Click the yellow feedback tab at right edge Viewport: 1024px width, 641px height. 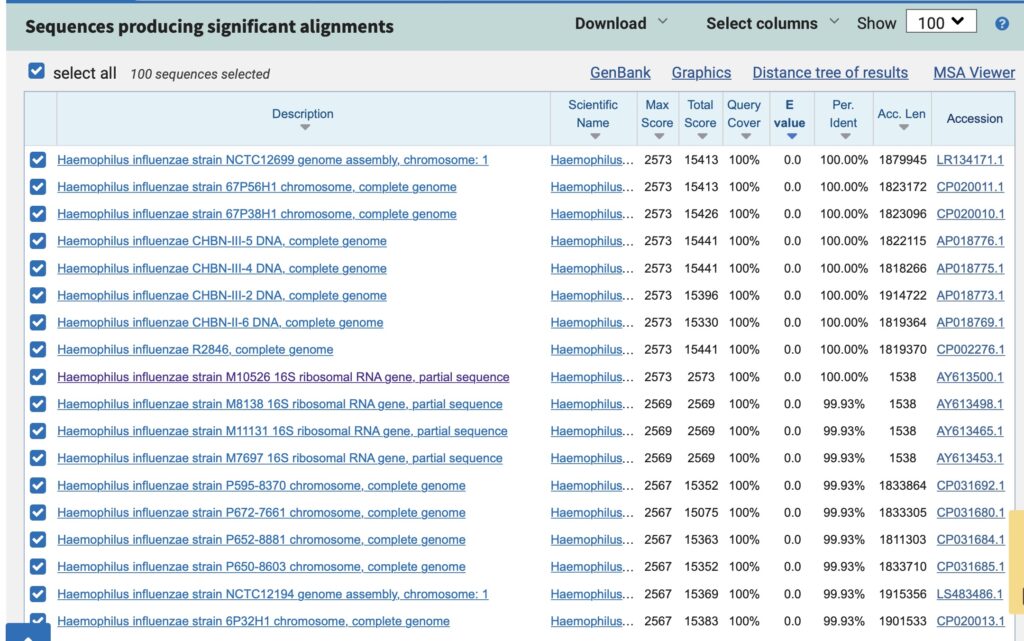point(1016,563)
